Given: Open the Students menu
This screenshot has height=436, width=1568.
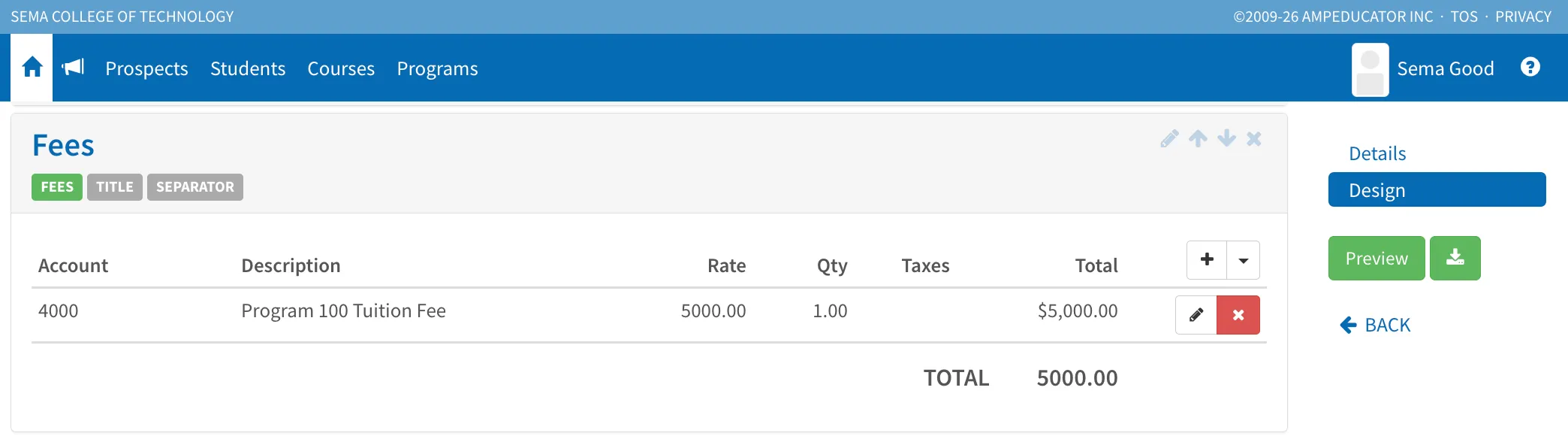Looking at the screenshot, I should pos(248,68).
